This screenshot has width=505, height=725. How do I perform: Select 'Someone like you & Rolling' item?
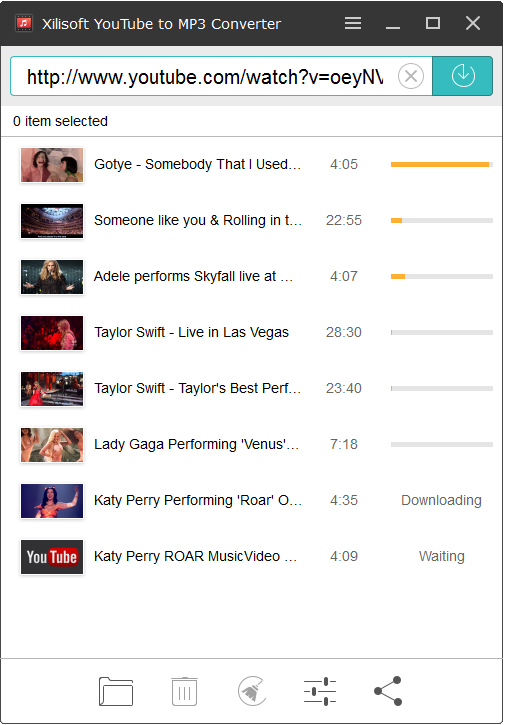pyautogui.click(x=252, y=221)
